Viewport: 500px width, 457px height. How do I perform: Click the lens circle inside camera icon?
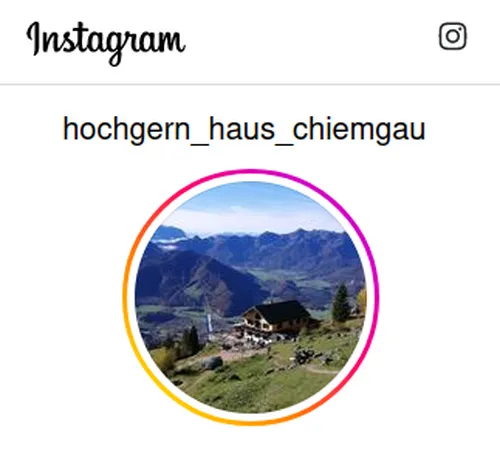coord(453,36)
